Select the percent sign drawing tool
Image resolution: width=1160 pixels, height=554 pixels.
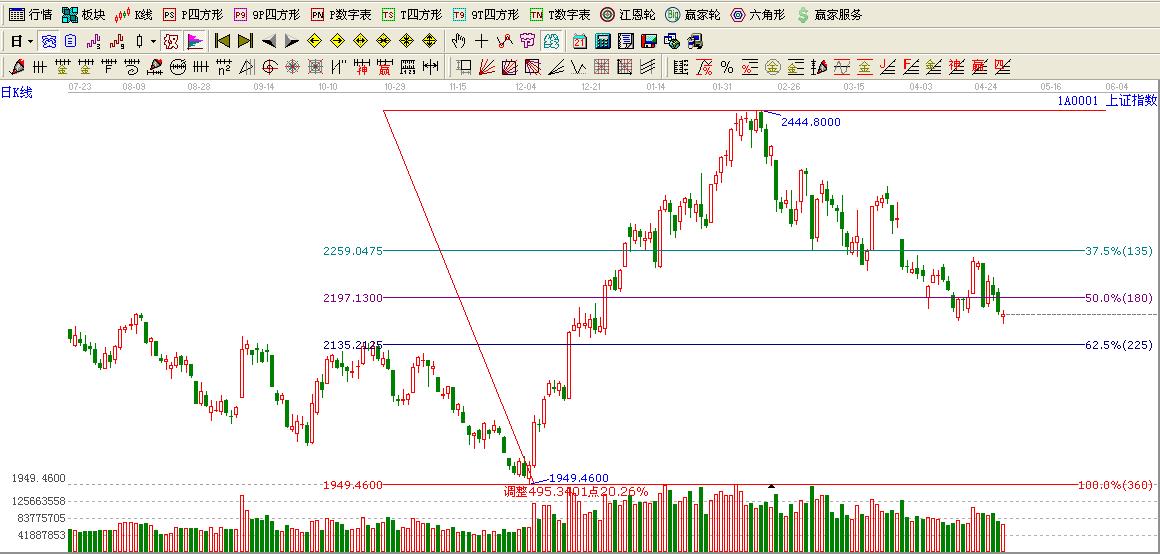[x=726, y=67]
